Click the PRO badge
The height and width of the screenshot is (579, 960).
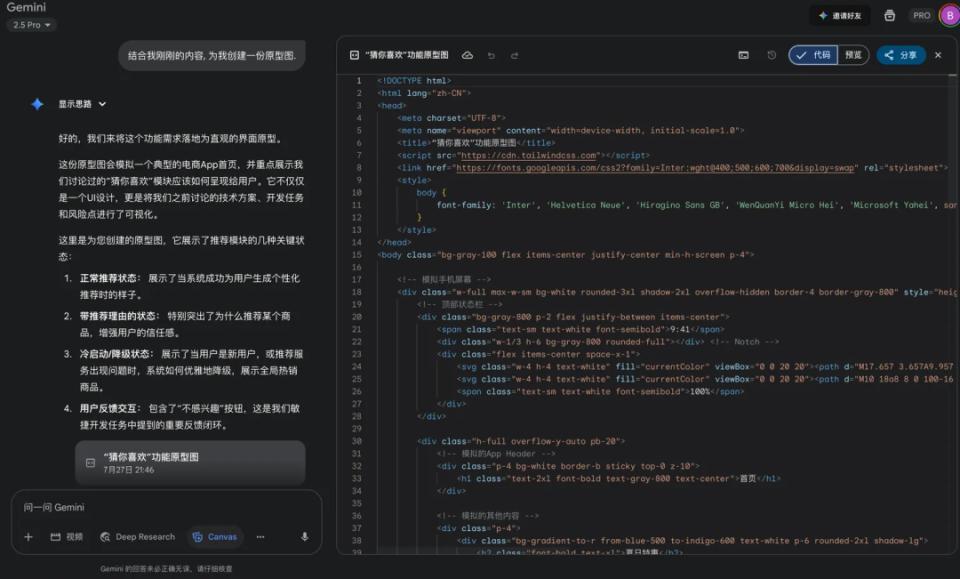[921, 16]
